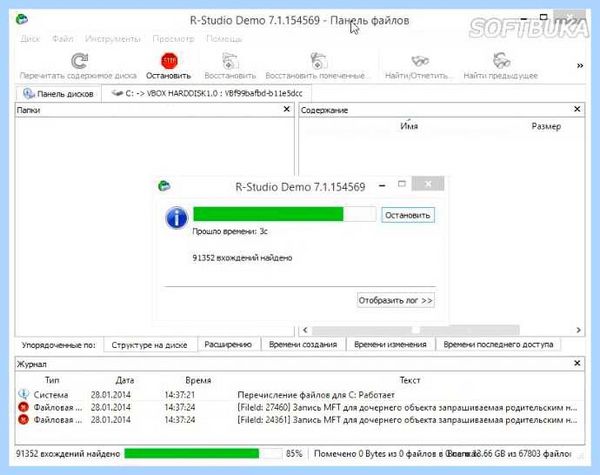Click the red error icon for FileId 24361
Viewport: 600px width, 475px height.
[x=23, y=420]
